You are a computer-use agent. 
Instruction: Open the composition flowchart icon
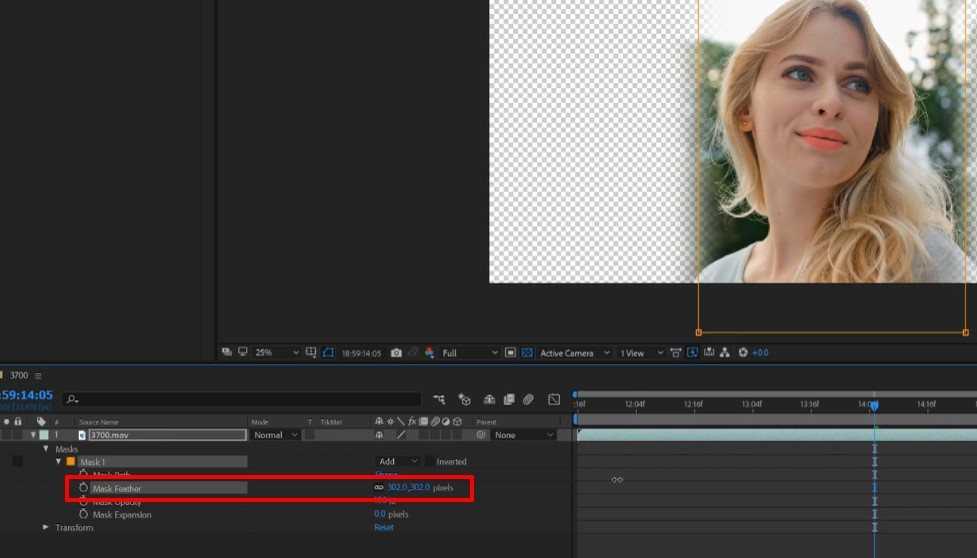point(724,353)
